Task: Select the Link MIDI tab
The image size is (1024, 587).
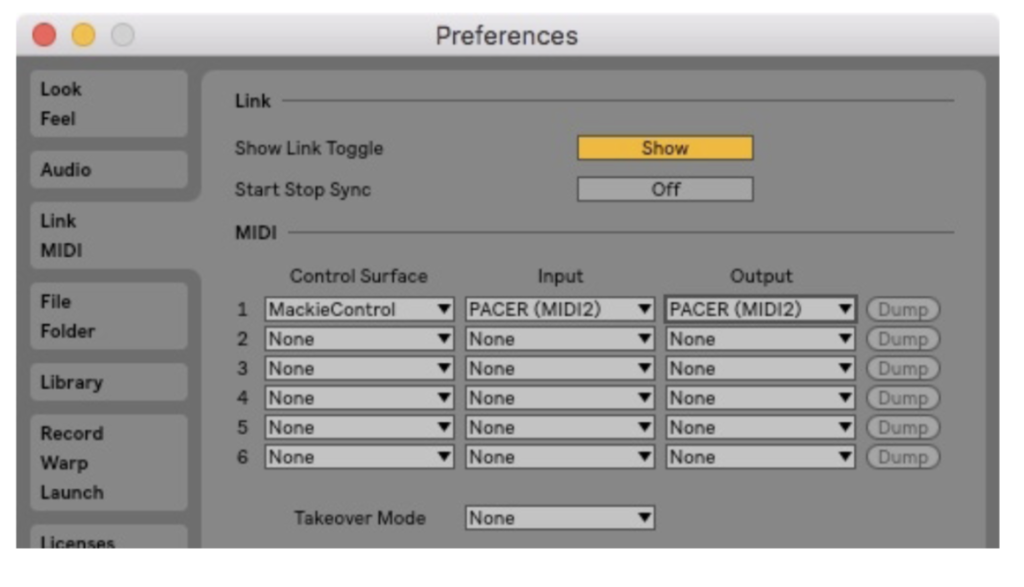Action: pos(108,235)
